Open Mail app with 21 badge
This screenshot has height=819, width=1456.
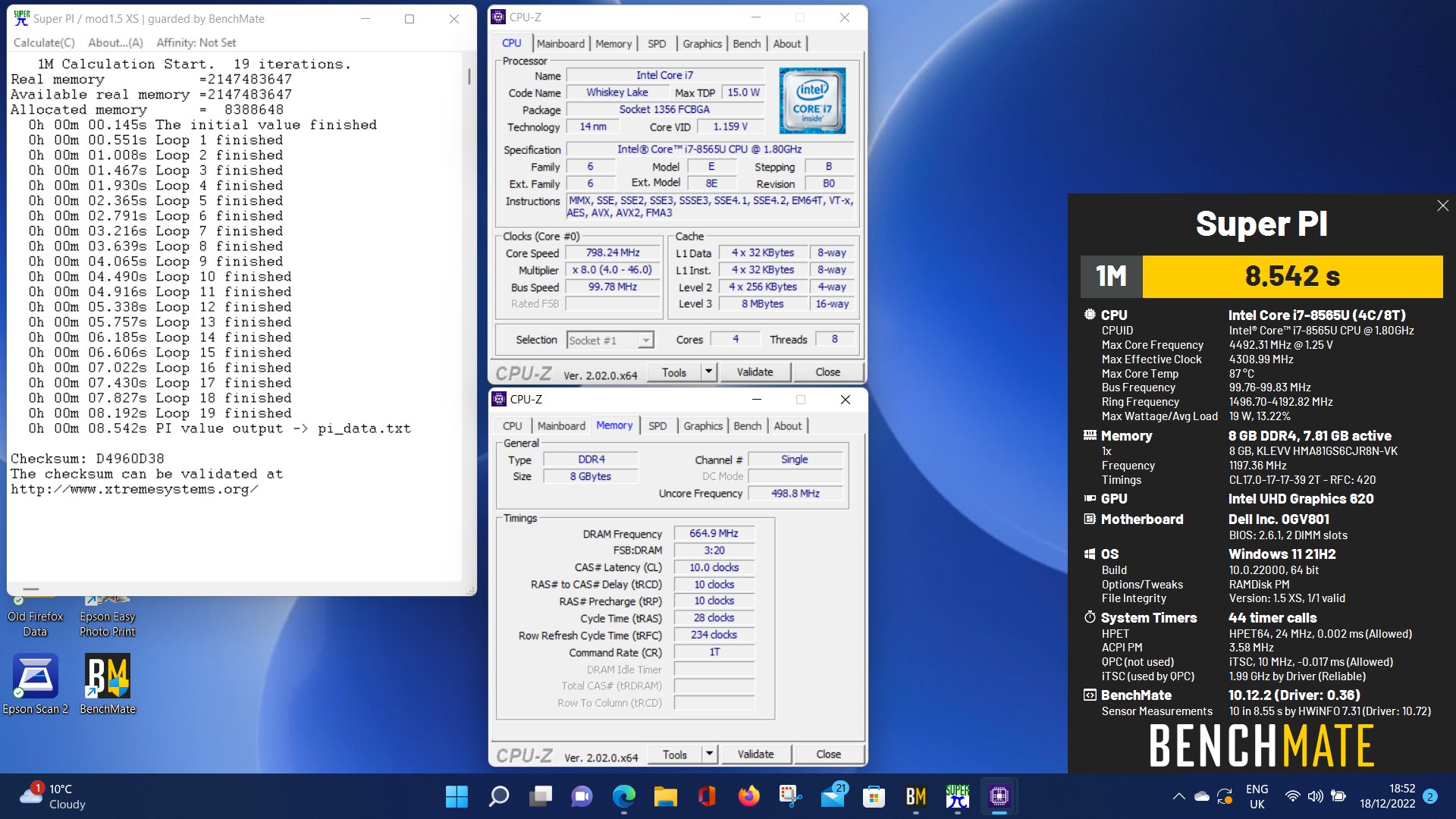click(833, 796)
